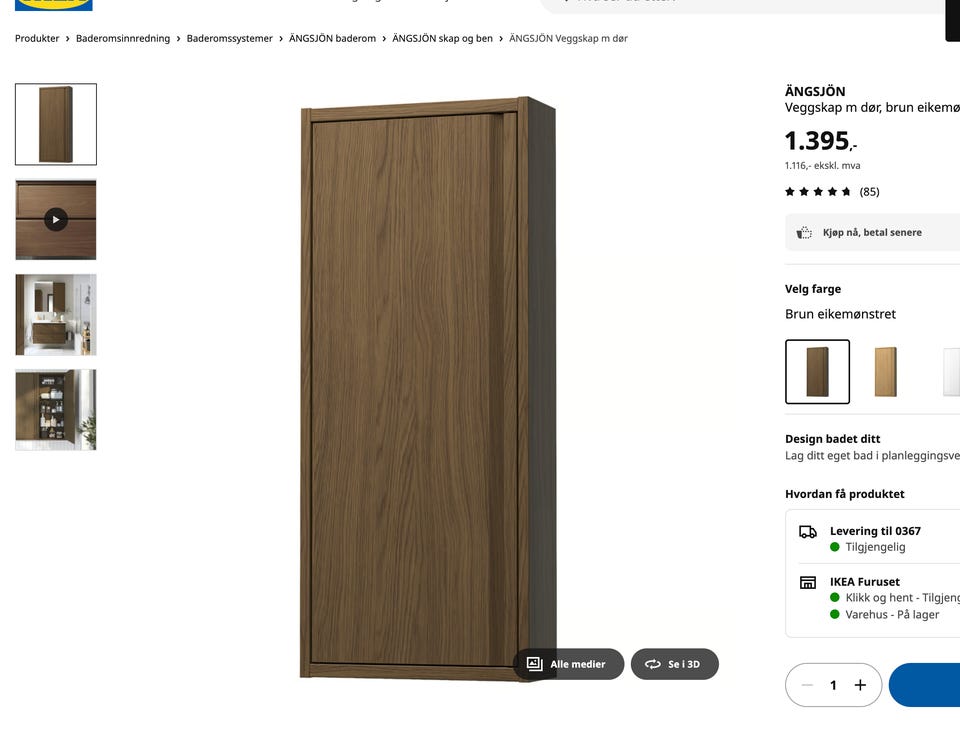Open Alle medier gallery button
The image size is (960, 733).
tap(568, 664)
